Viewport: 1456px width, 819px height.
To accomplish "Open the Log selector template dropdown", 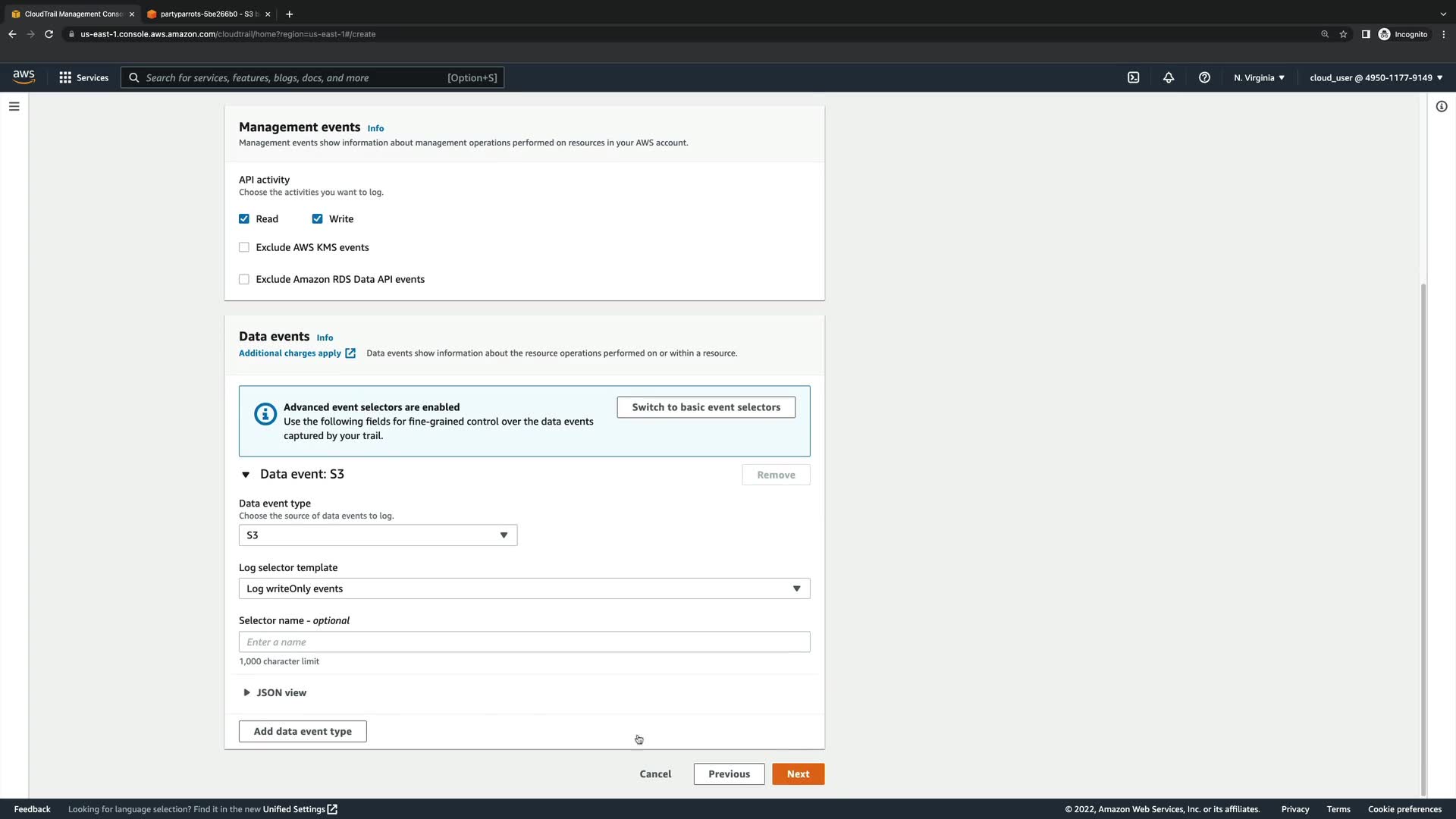I will [x=524, y=588].
